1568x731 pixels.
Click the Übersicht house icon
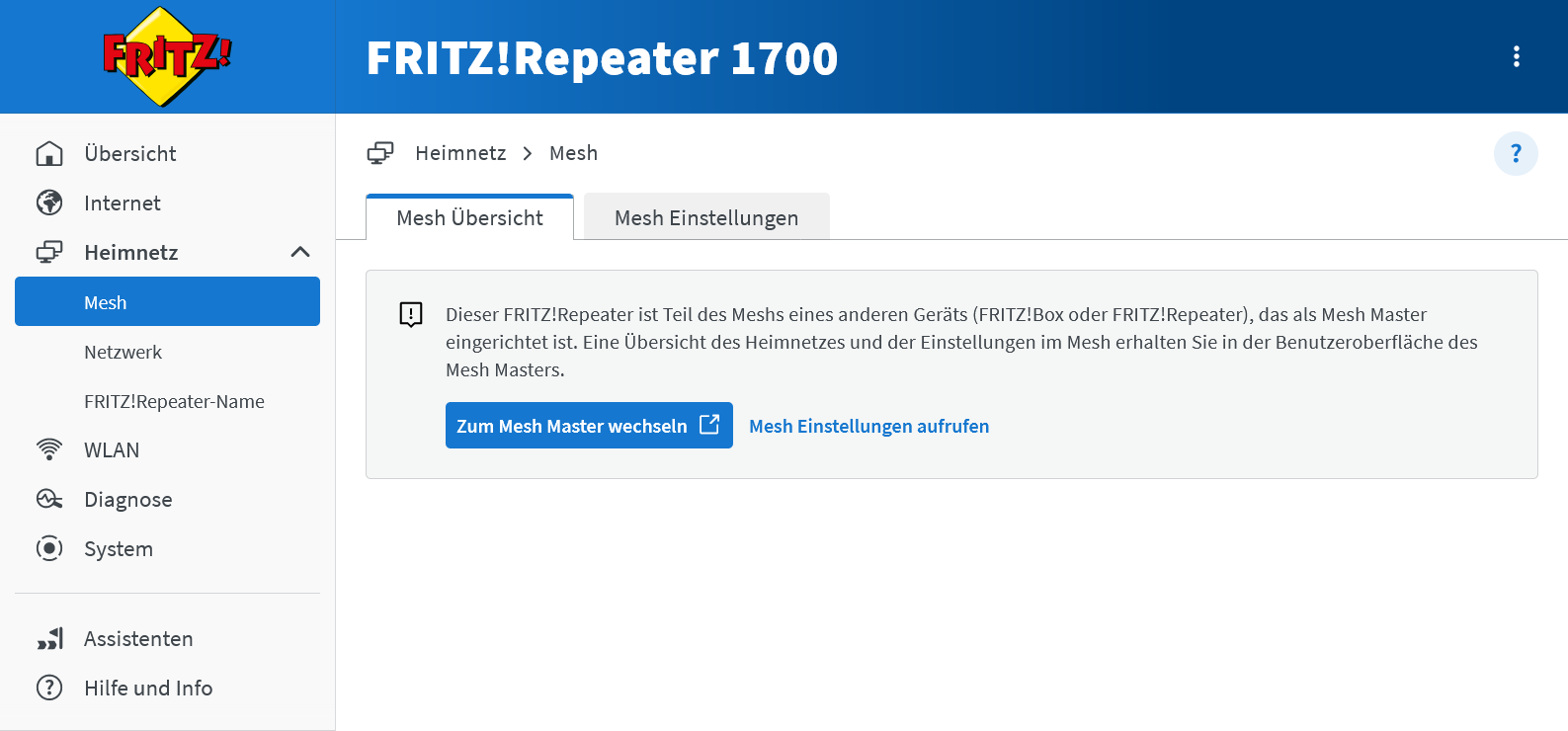[49, 153]
